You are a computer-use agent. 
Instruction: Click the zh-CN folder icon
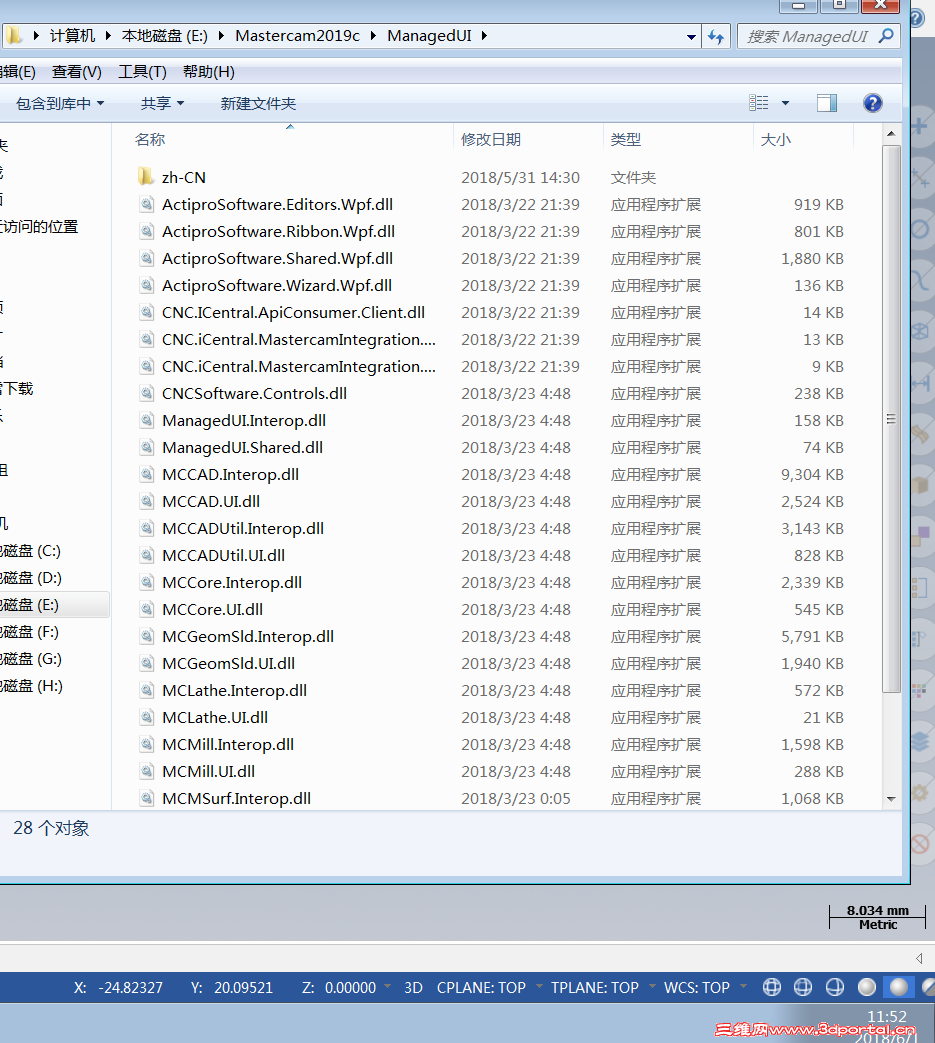click(x=146, y=177)
